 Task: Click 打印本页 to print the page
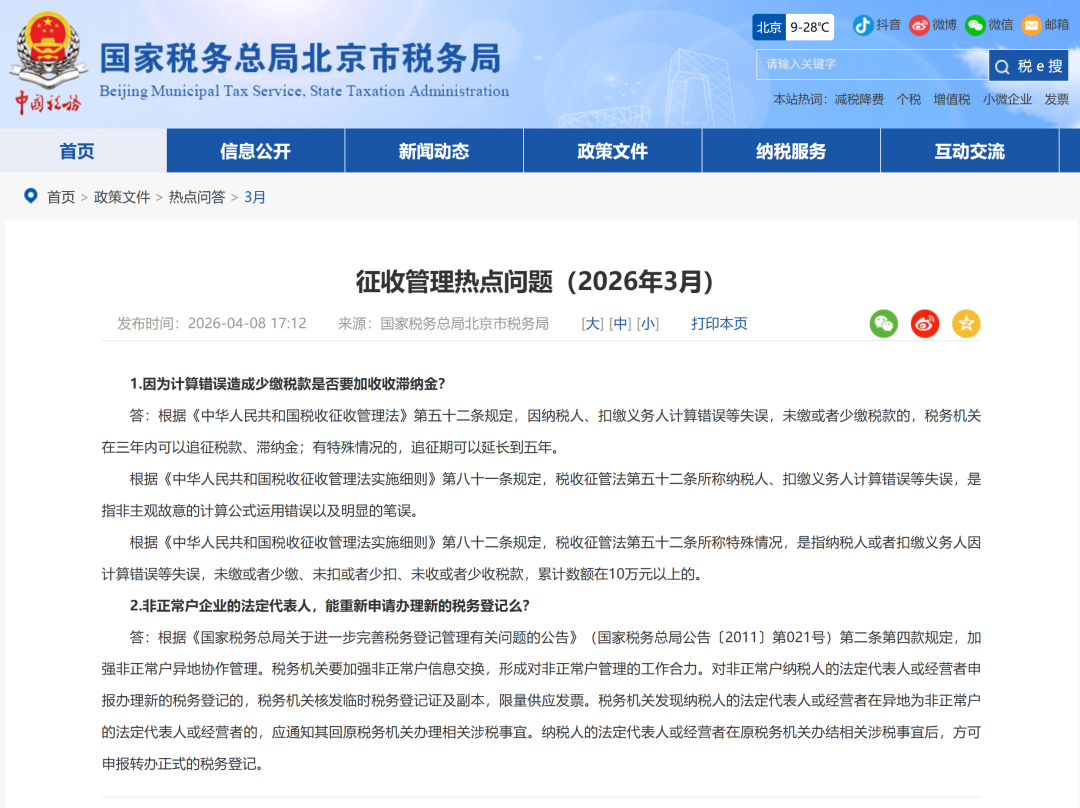(719, 323)
